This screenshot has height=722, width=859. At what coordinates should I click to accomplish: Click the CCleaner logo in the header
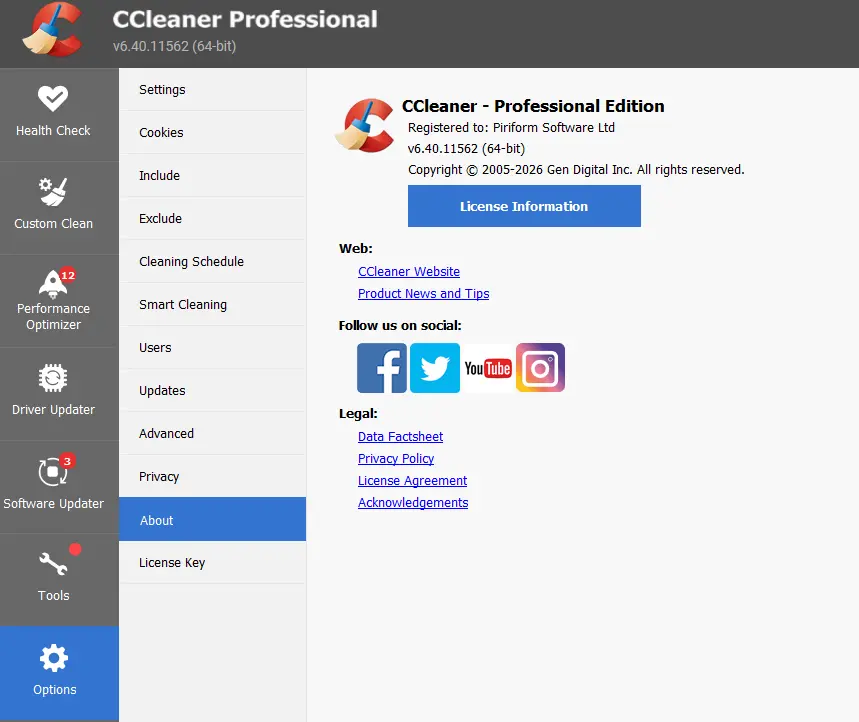53,30
